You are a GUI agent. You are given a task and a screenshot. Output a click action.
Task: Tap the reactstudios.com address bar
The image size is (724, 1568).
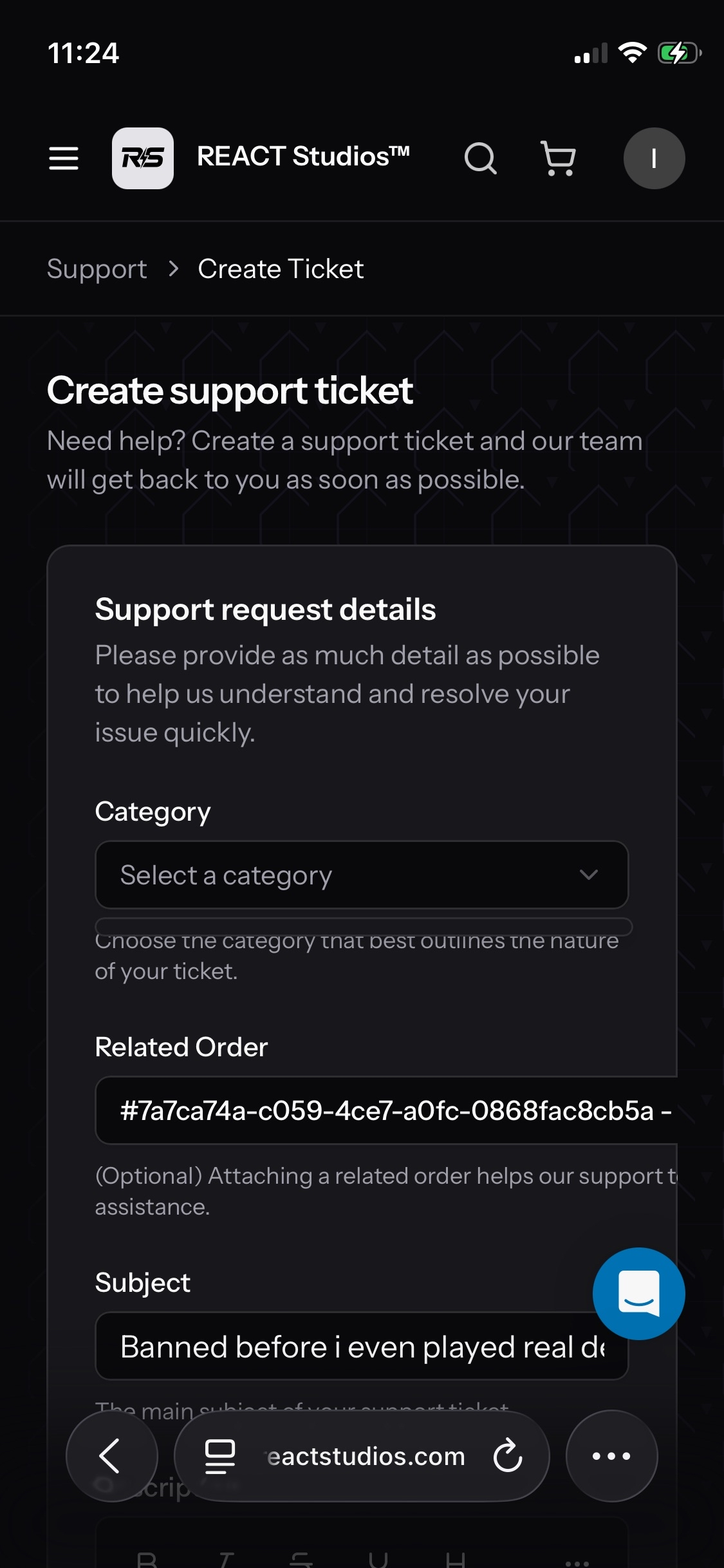(366, 1456)
